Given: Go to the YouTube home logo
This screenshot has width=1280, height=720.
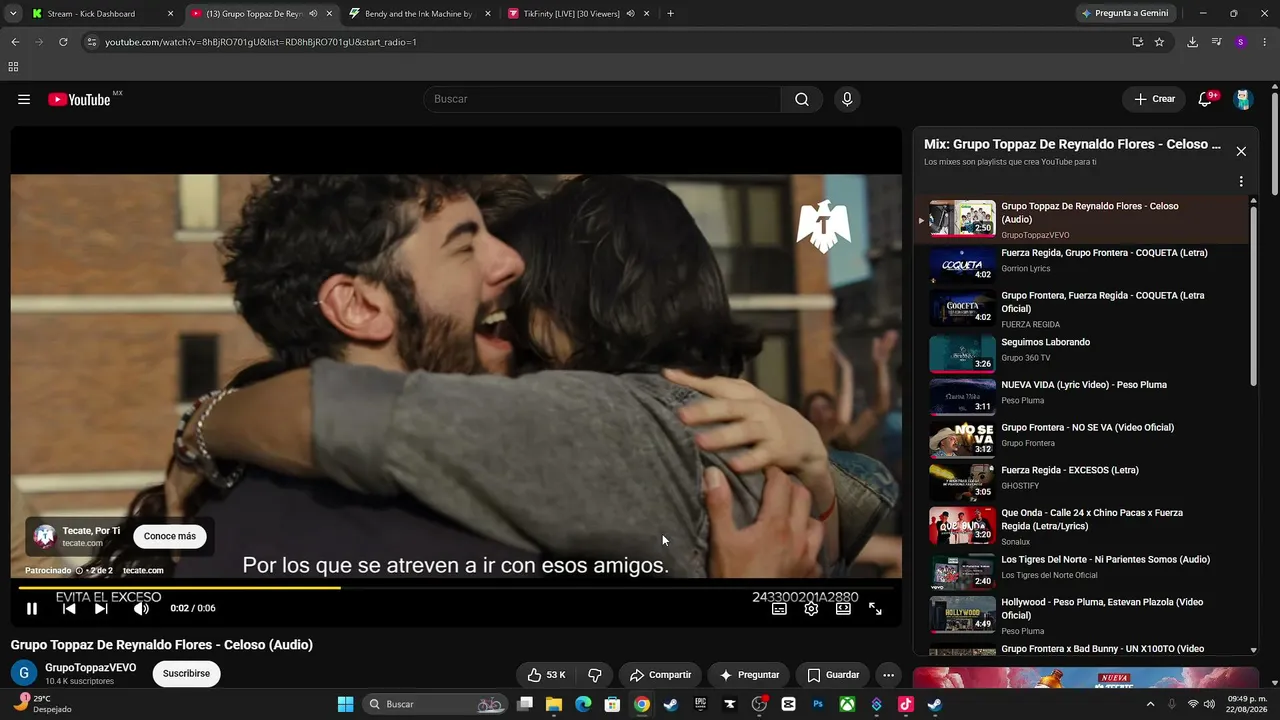Looking at the screenshot, I should (79, 99).
